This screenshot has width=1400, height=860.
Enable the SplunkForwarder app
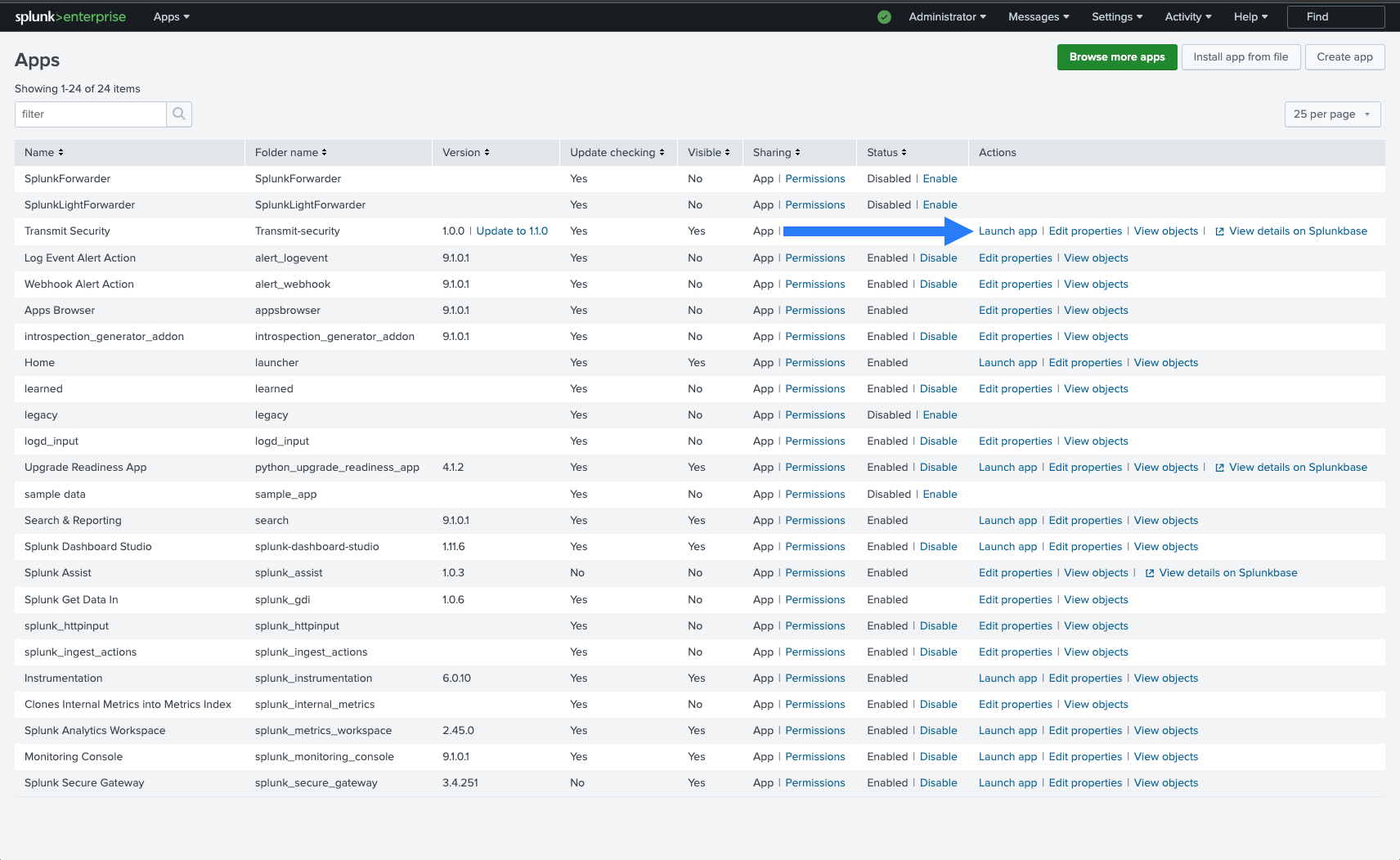940,179
